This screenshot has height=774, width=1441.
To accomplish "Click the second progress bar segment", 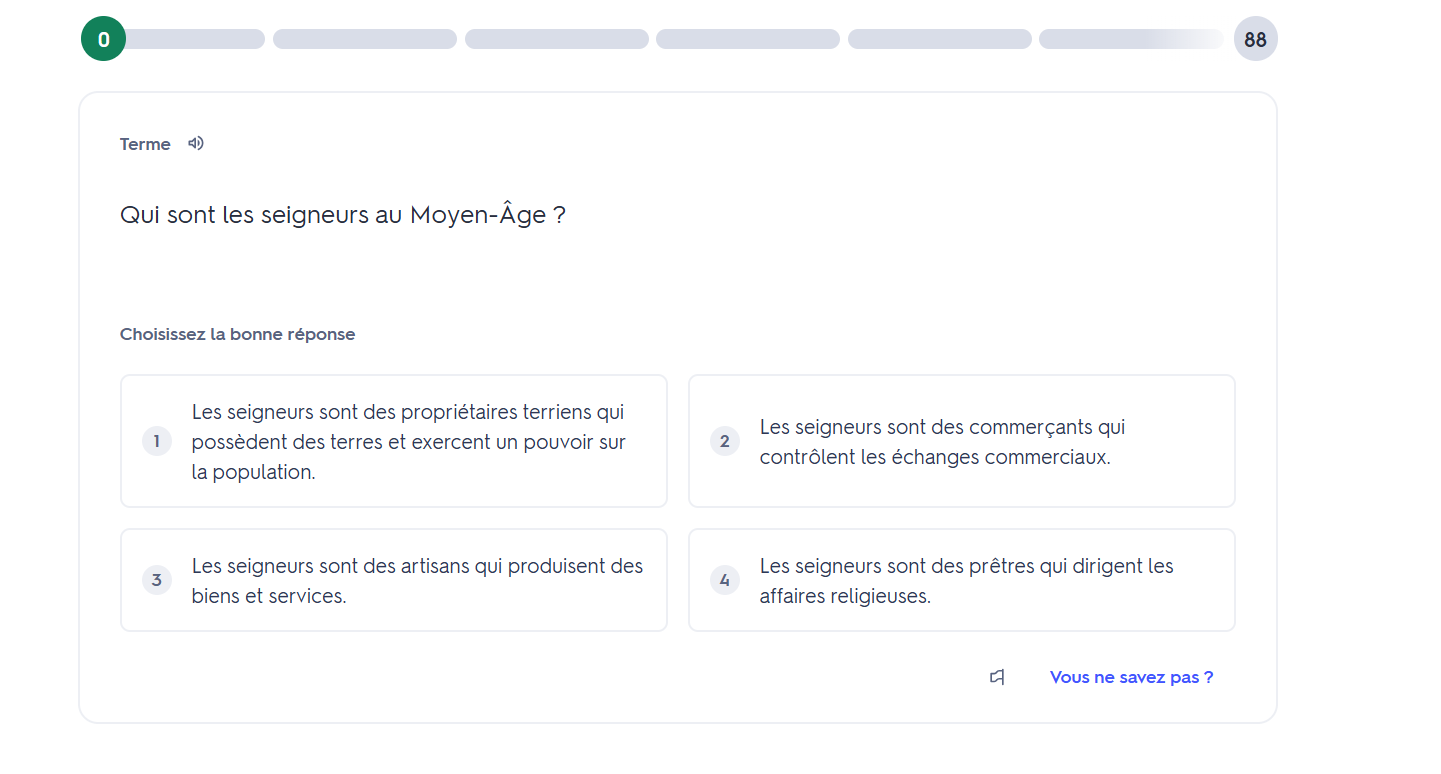I will coord(365,39).
